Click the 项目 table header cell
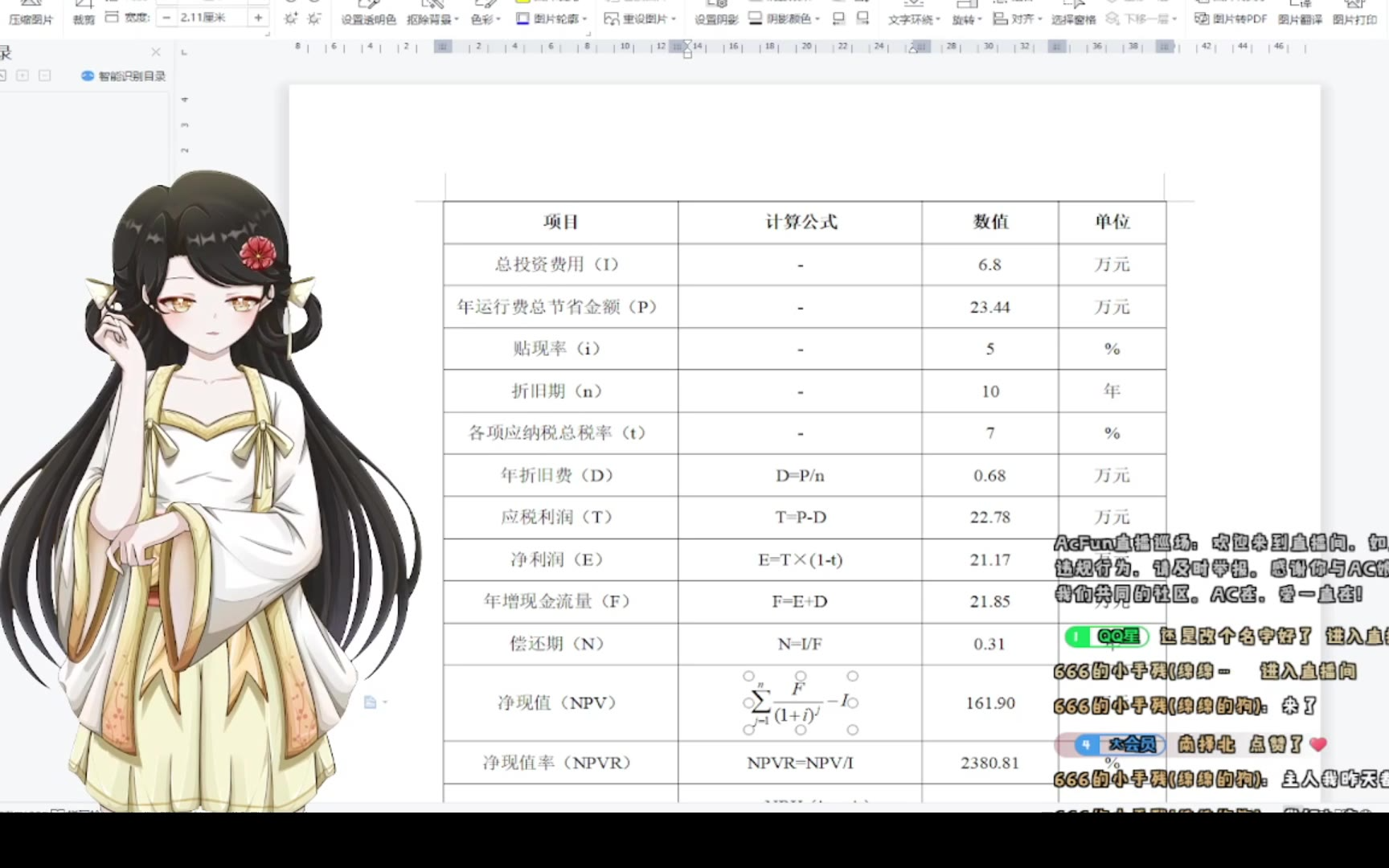 coord(561,223)
